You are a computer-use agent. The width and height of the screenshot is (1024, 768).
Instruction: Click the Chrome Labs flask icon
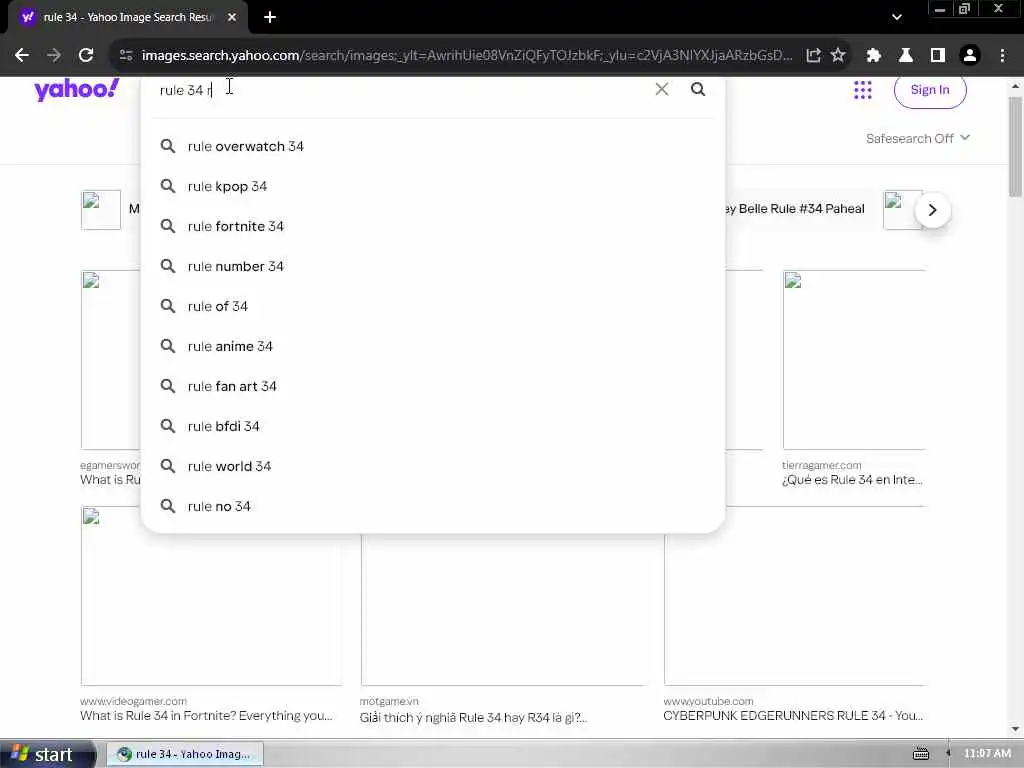pyautogui.click(x=906, y=56)
